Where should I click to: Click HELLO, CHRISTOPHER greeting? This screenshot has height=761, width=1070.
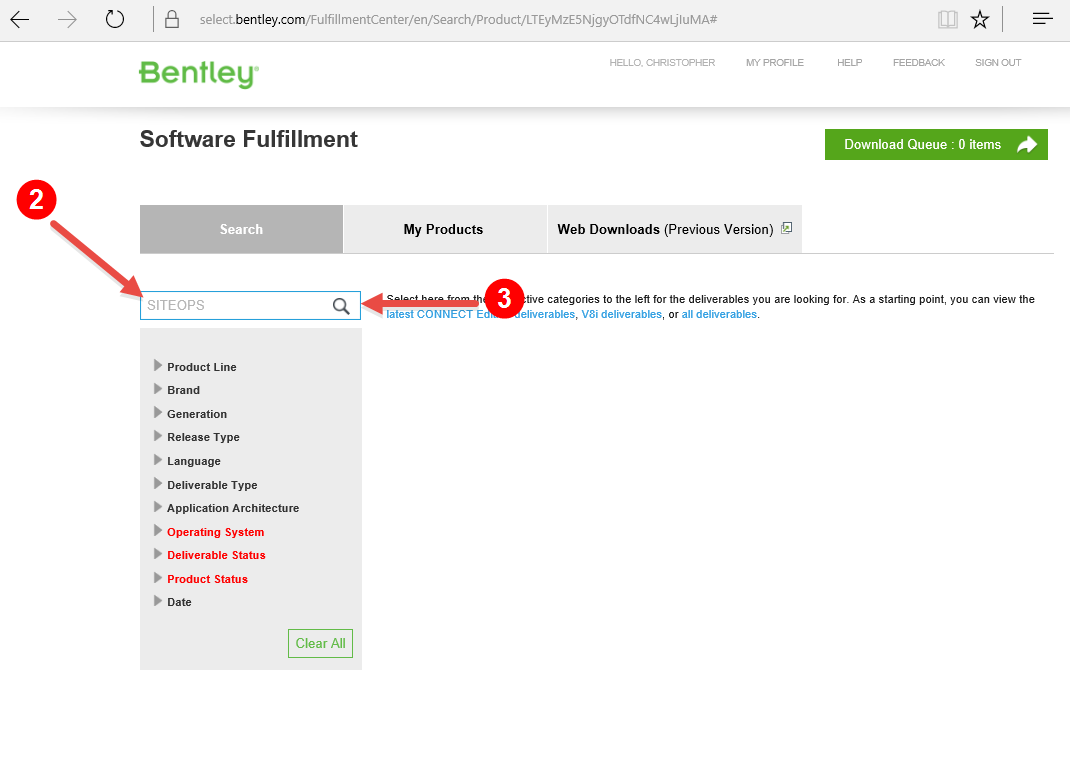tap(662, 63)
